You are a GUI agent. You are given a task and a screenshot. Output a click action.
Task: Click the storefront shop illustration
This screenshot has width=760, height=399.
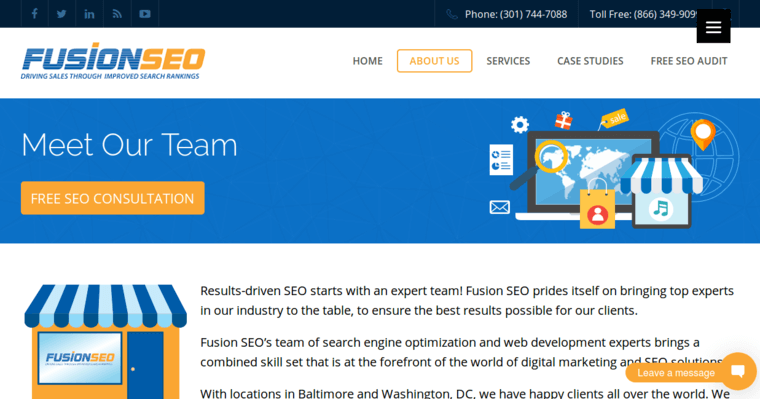pyautogui.click(x=106, y=342)
